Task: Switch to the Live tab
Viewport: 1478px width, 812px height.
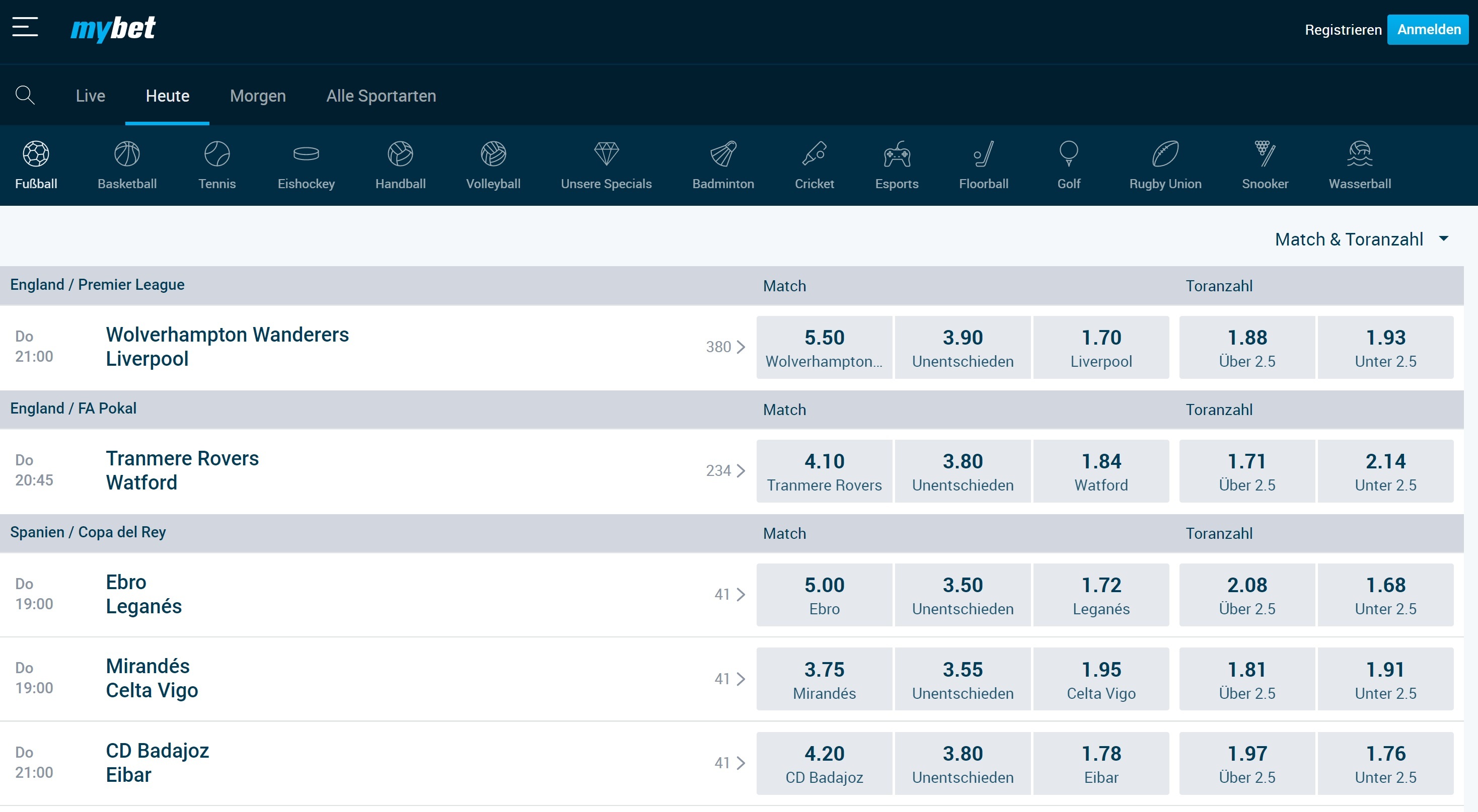Action: 90,96
